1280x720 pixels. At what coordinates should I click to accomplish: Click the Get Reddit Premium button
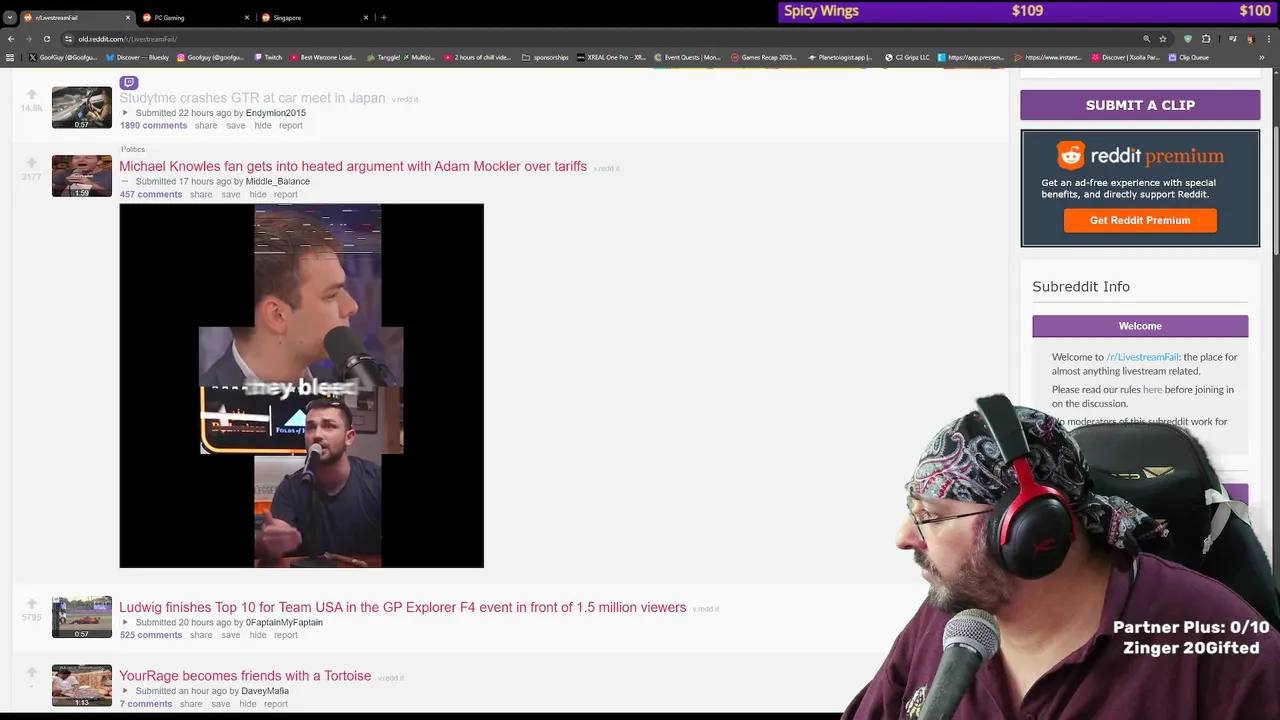pos(1140,220)
